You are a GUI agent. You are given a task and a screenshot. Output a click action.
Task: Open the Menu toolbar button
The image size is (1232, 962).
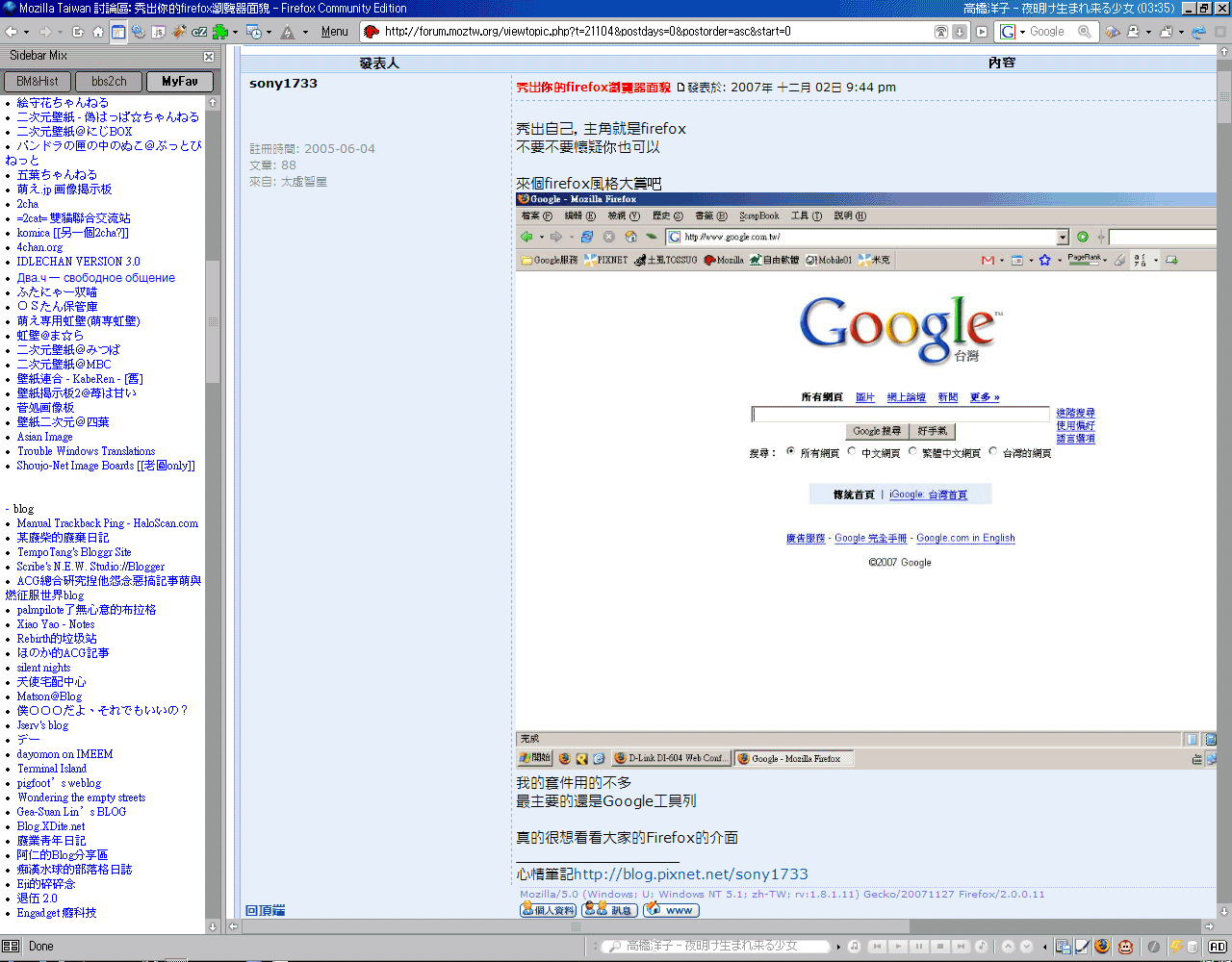click(x=335, y=32)
